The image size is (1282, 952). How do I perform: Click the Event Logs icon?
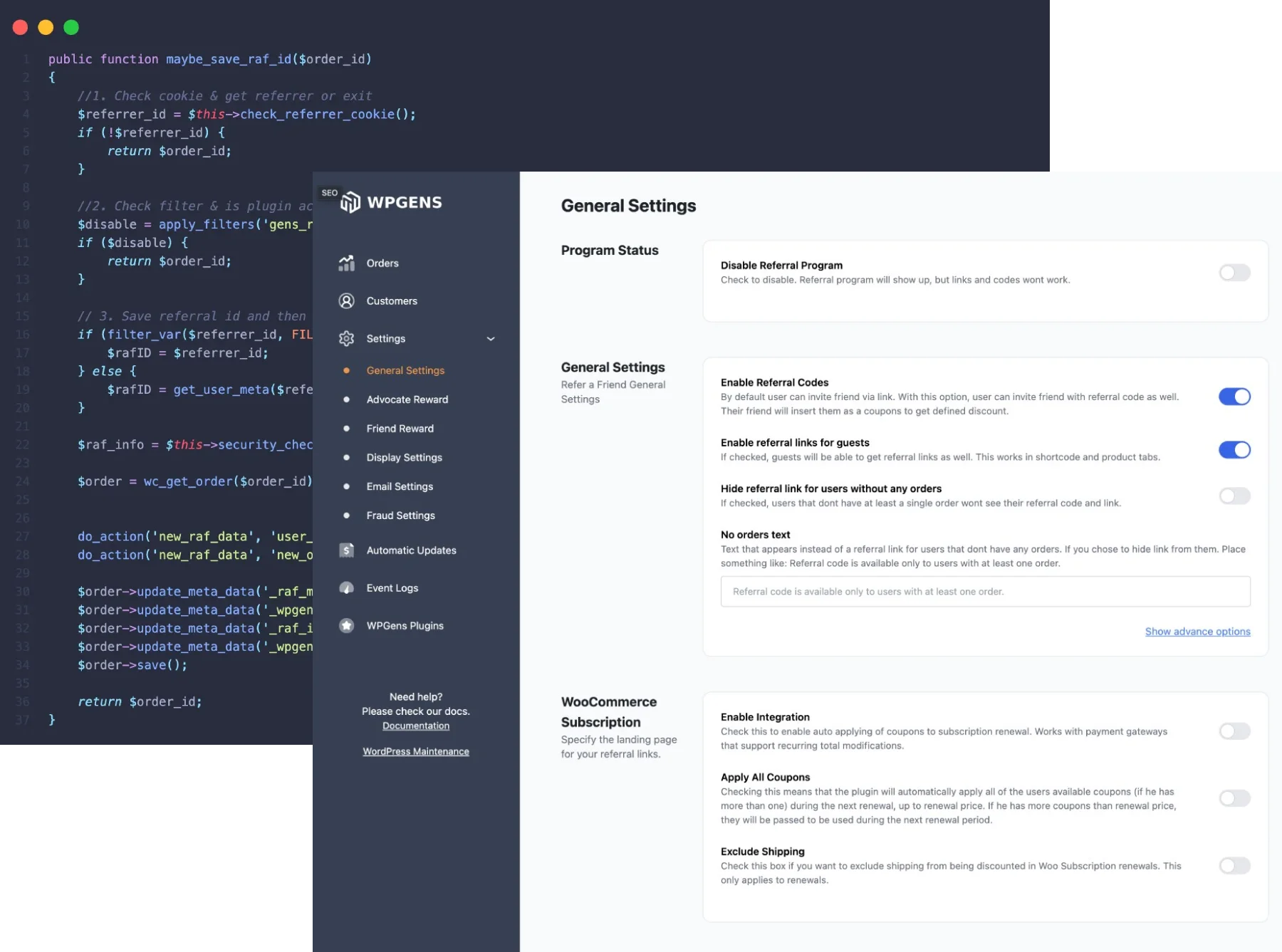pos(347,587)
